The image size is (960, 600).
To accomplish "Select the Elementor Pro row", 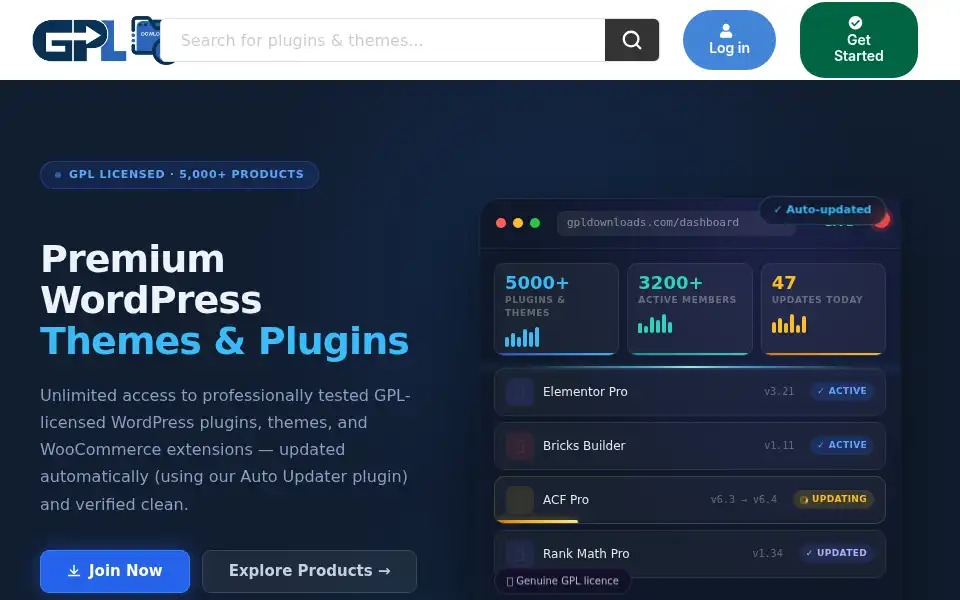I will coord(690,392).
